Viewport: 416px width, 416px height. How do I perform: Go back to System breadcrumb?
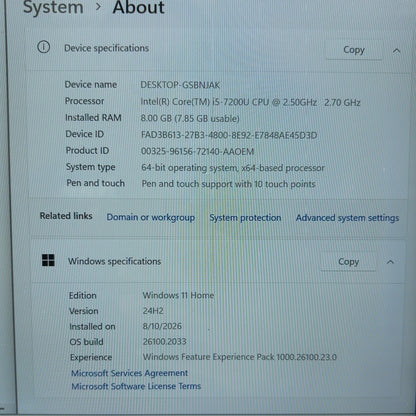click(x=53, y=7)
